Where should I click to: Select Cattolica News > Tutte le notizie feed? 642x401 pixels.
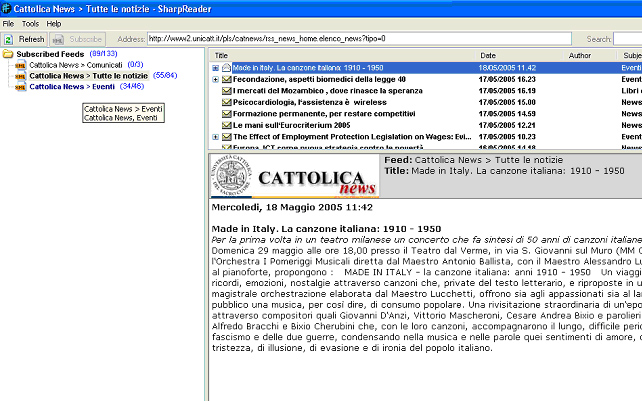(x=88, y=75)
